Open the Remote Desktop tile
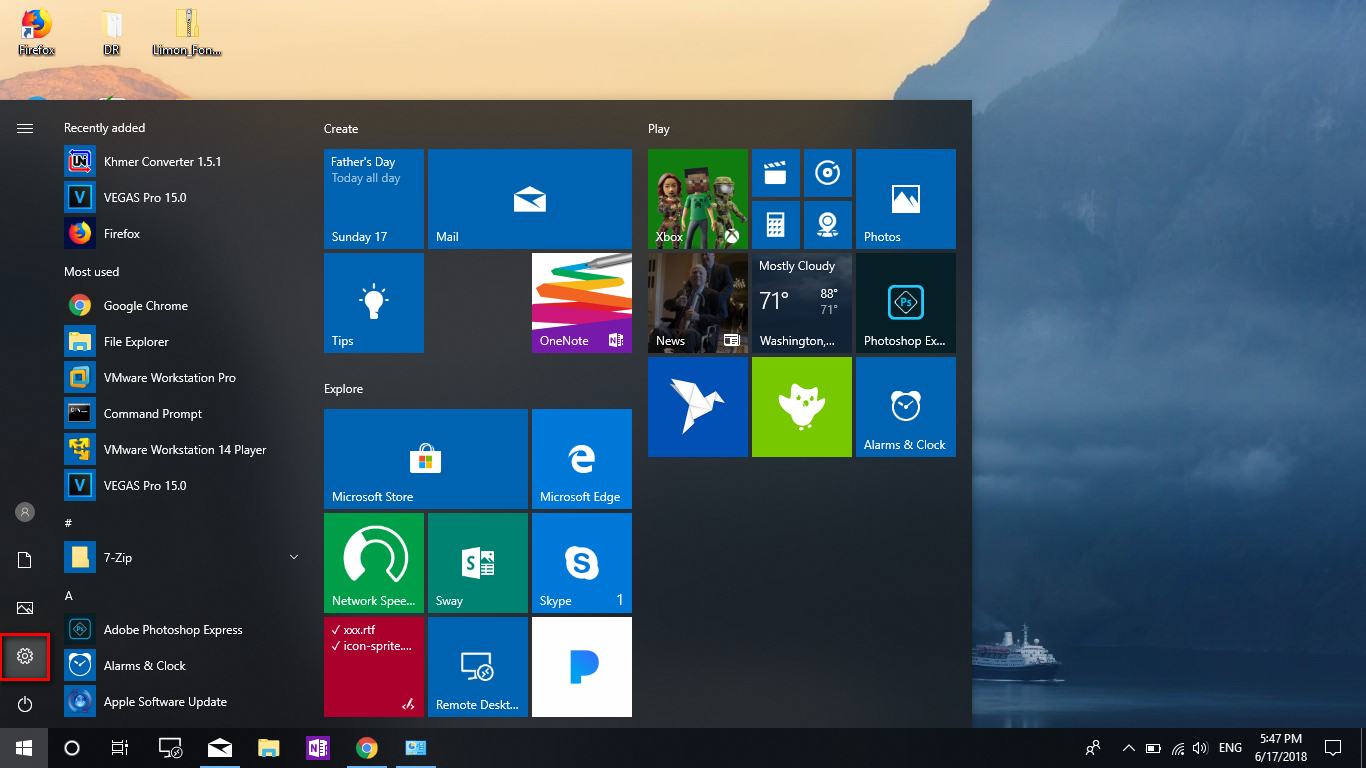 click(x=477, y=666)
